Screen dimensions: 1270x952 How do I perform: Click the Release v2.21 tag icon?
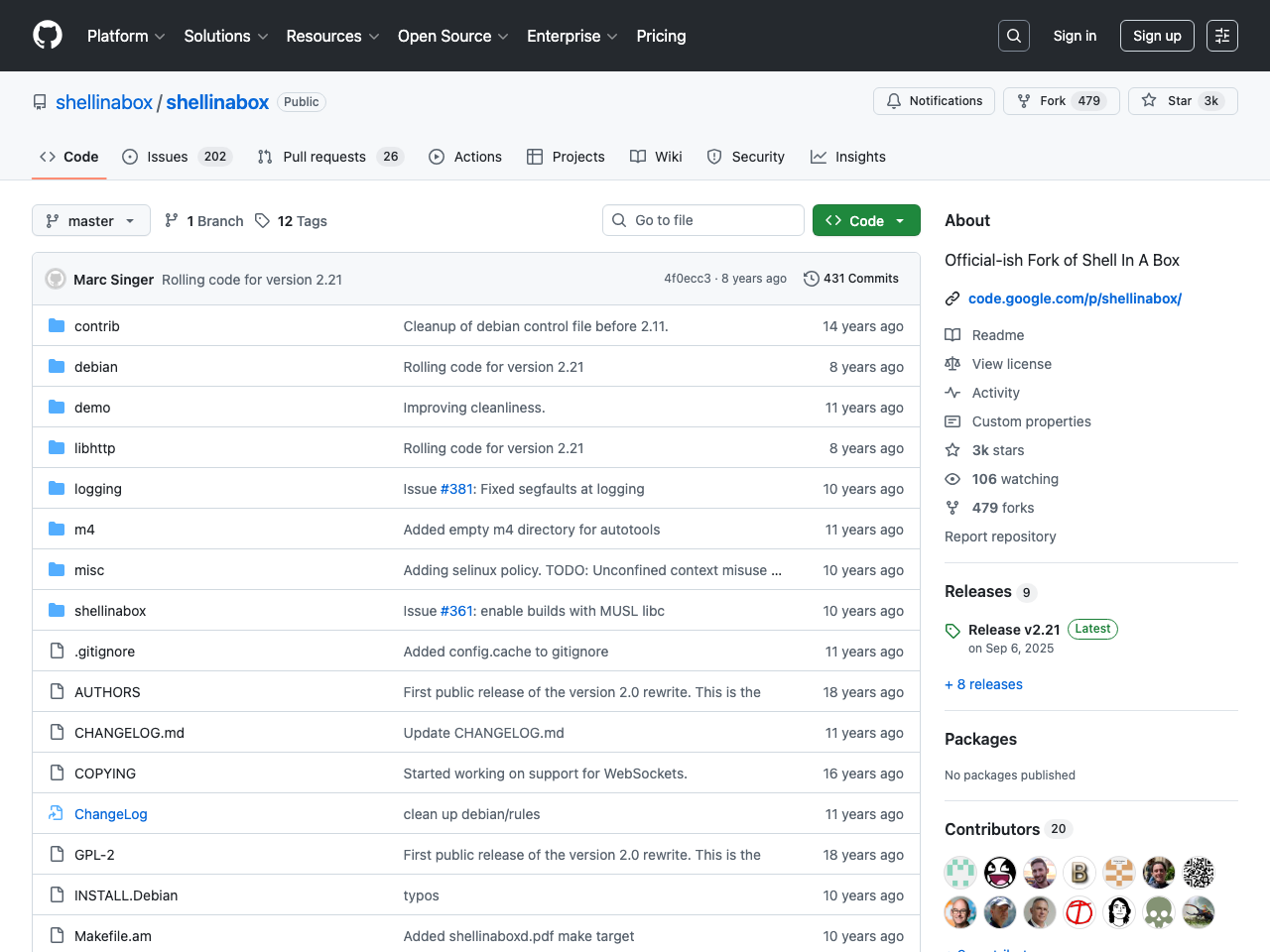(952, 631)
